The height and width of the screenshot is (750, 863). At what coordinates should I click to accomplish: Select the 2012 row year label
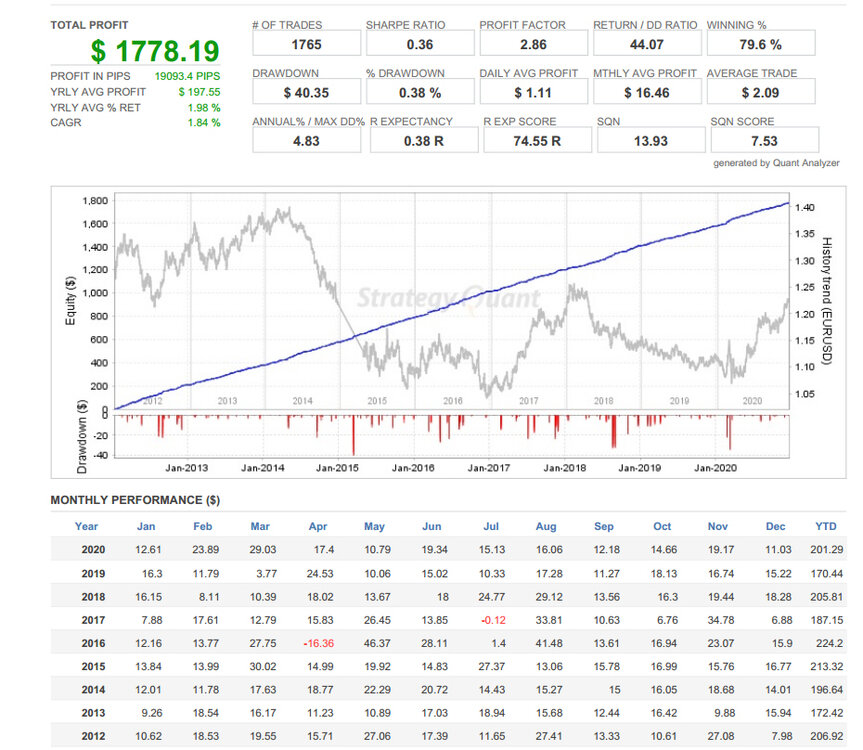point(93,736)
